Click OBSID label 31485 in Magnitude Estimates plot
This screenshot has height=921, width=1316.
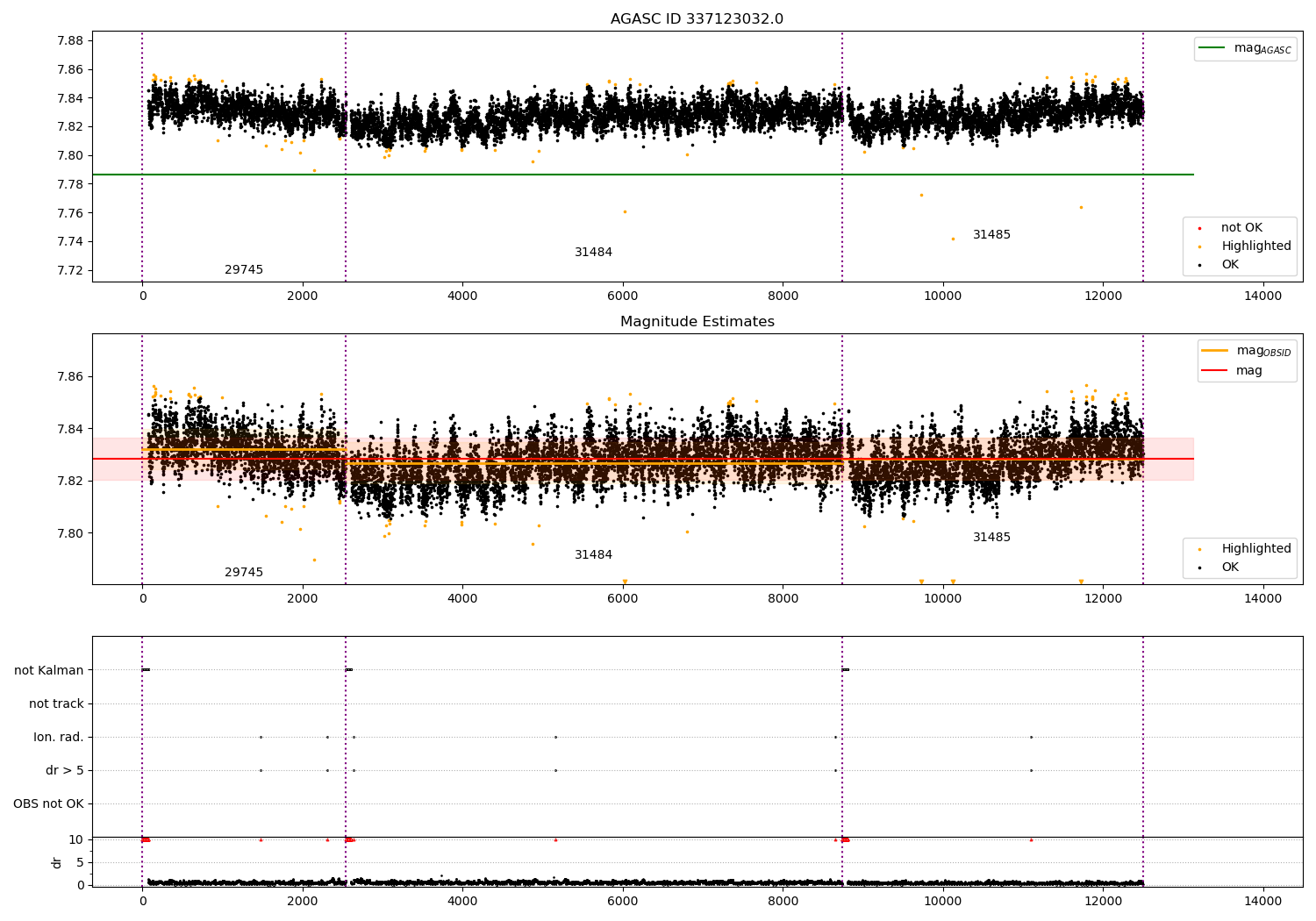pyautogui.click(x=991, y=538)
